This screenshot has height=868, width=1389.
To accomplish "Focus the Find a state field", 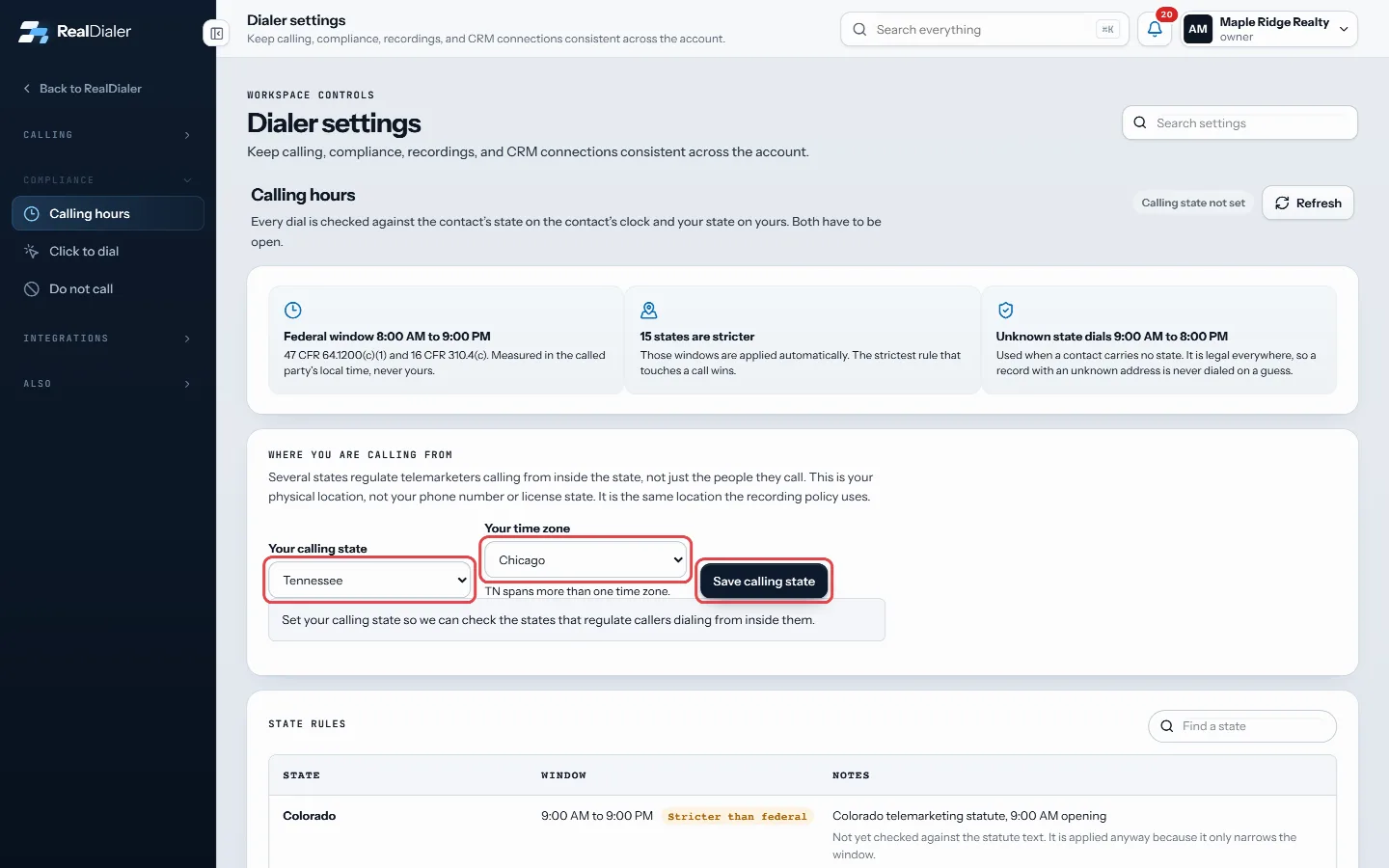I will [1242, 726].
